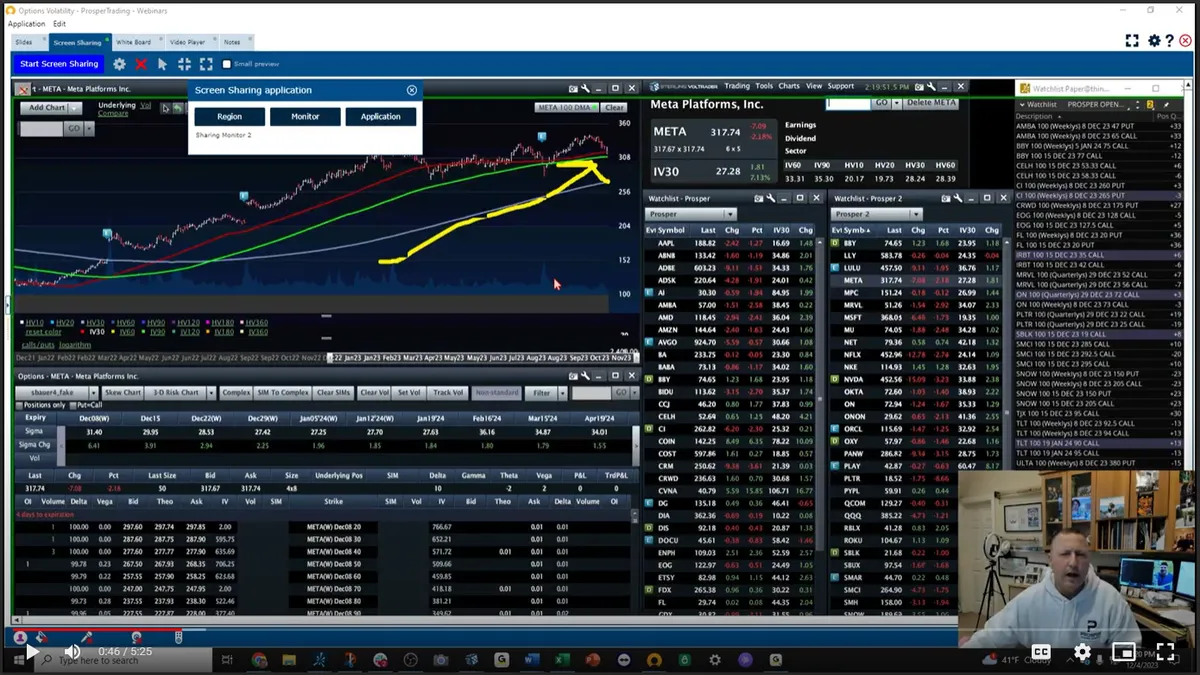Open the 3-D Risk Chart
The width and height of the screenshot is (1200, 675).
(175, 392)
